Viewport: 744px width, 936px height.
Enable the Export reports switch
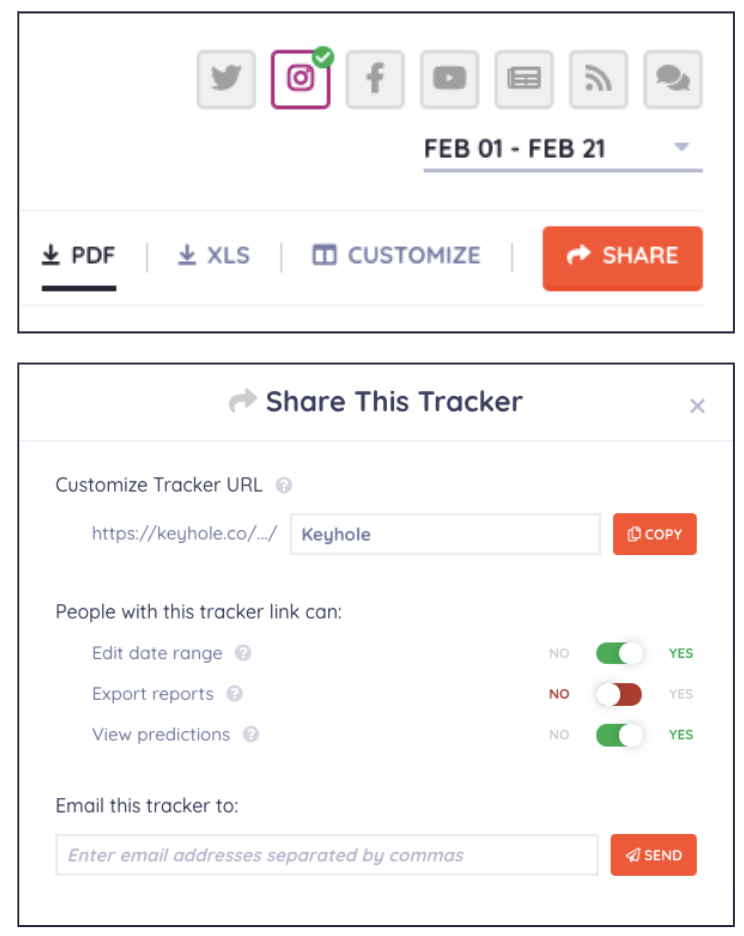pos(619,694)
